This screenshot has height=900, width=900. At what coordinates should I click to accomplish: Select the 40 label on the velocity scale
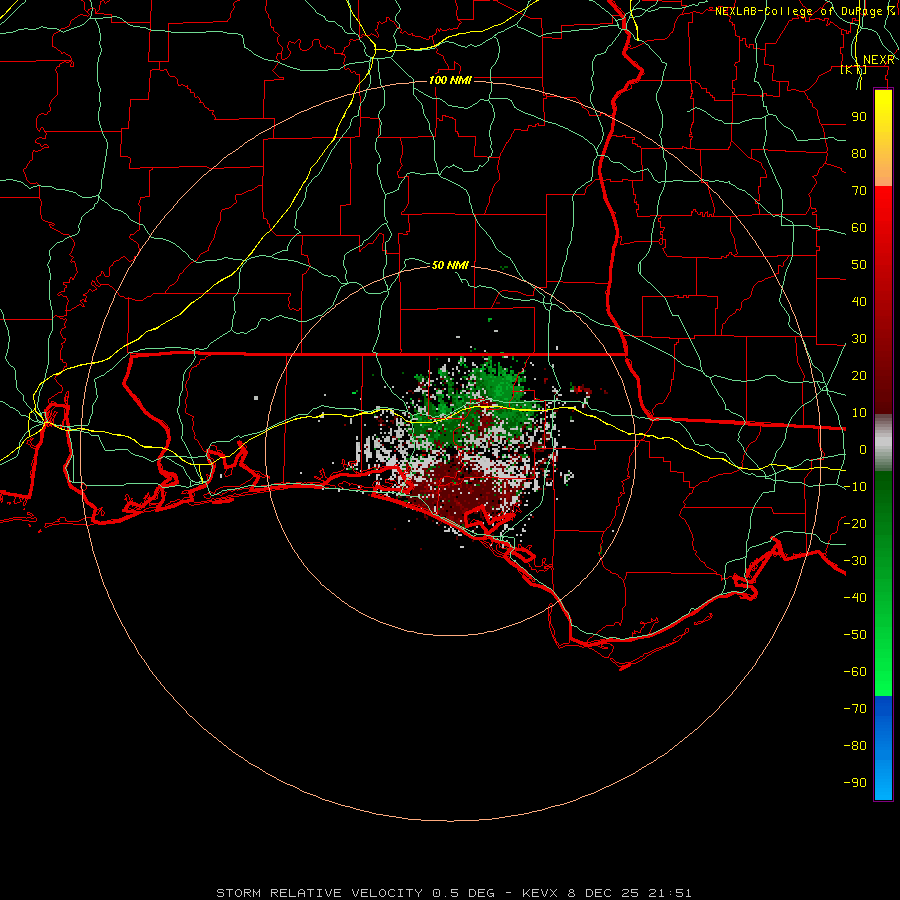pyautogui.click(x=859, y=301)
